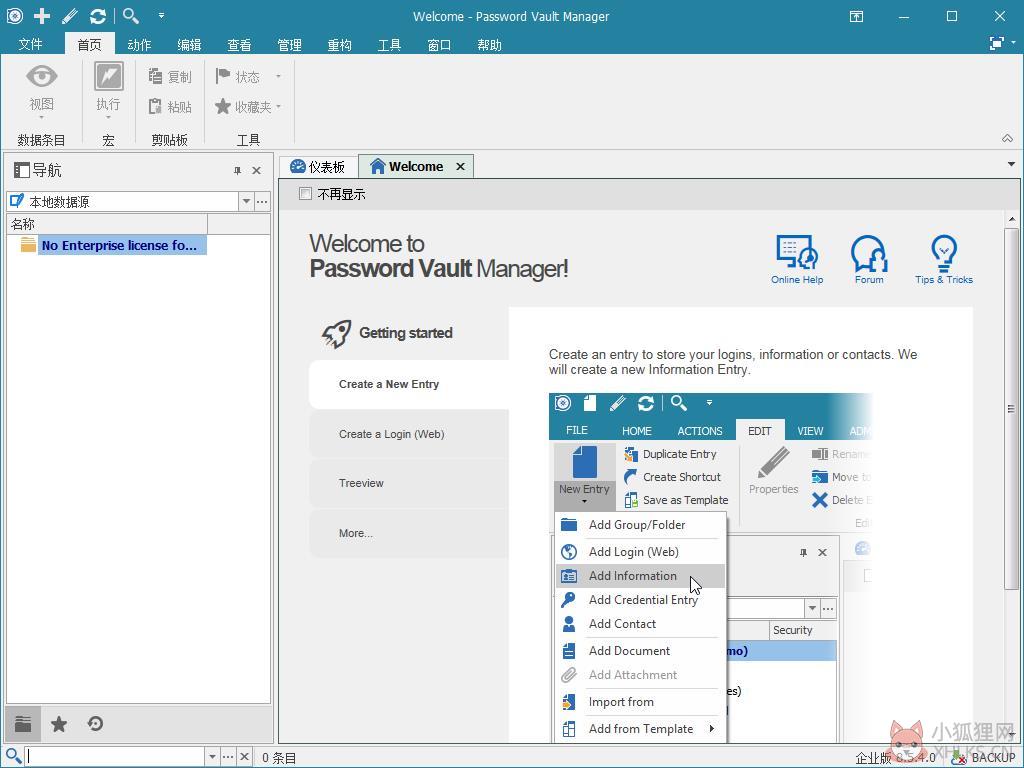Viewport: 1024px width, 768px height.
Task: Switch to the 编辑 ribbon tab
Action: [x=189, y=44]
